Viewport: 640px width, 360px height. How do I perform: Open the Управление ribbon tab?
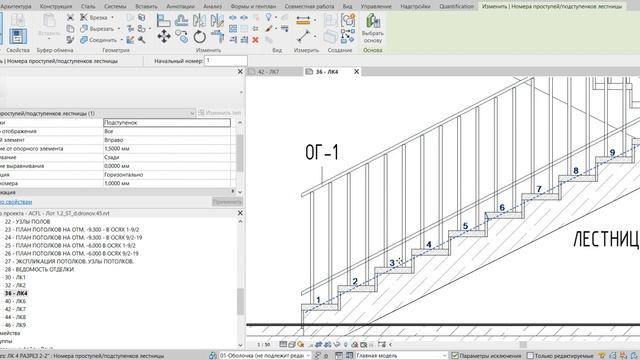376,6
